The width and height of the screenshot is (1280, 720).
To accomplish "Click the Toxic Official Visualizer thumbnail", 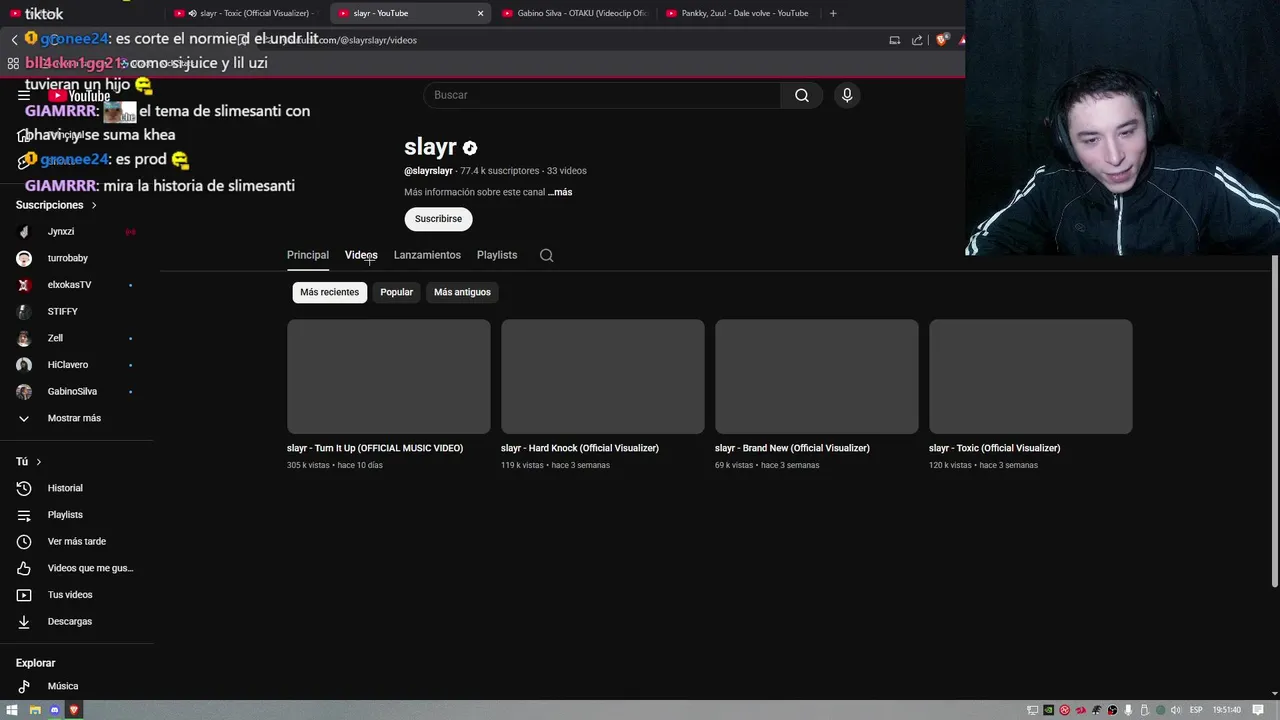I will pyautogui.click(x=1031, y=377).
